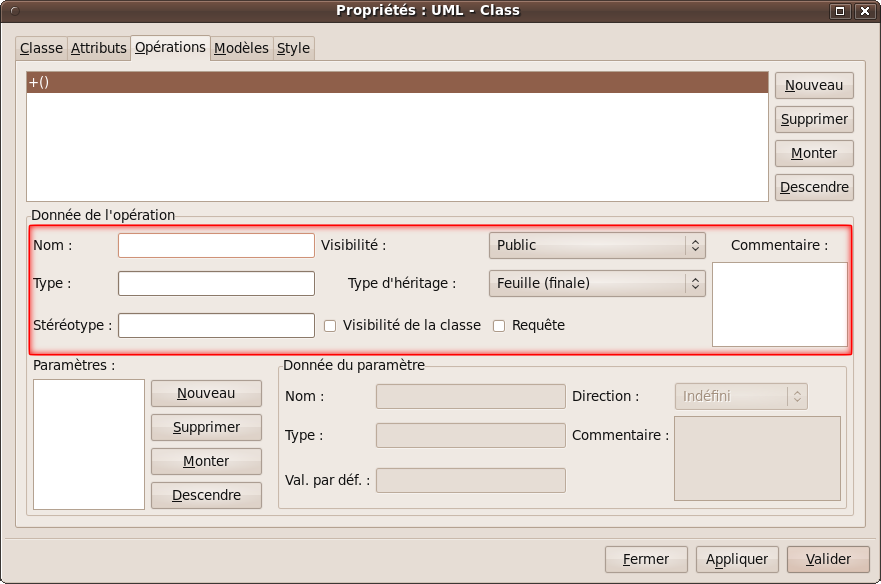The height and width of the screenshot is (584, 881).
Task: Click the operation Commentaire text area
Action: pos(779,304)
